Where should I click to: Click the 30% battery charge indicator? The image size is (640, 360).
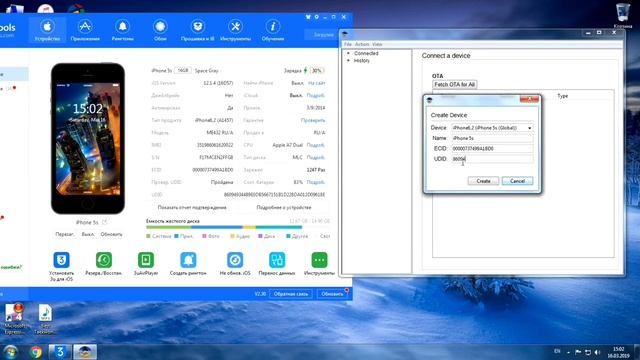pos(317,71)
